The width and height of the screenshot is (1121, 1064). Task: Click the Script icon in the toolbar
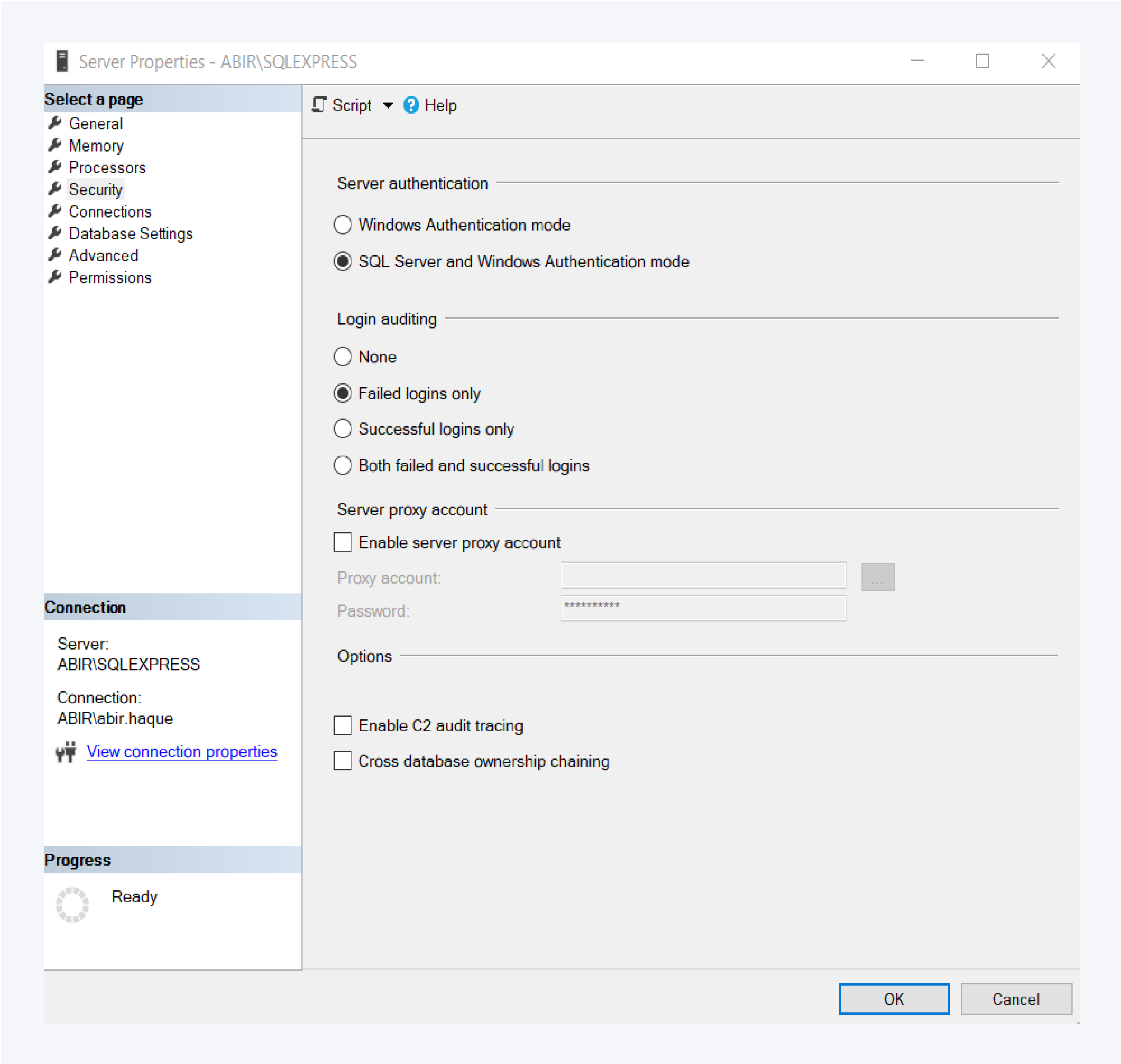pyautogui.click(x=319, y=105)
